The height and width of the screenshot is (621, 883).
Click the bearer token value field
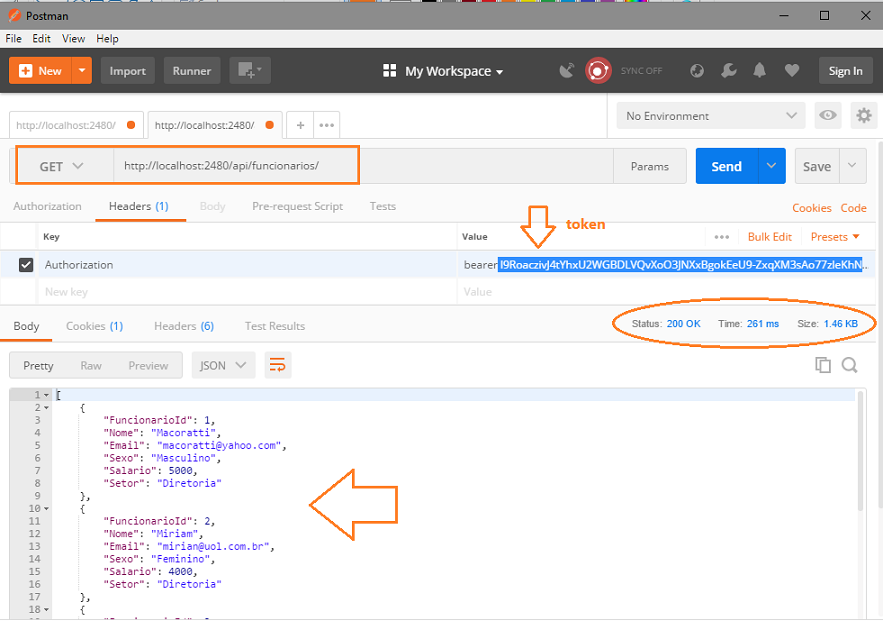click(x=665, y=265)
